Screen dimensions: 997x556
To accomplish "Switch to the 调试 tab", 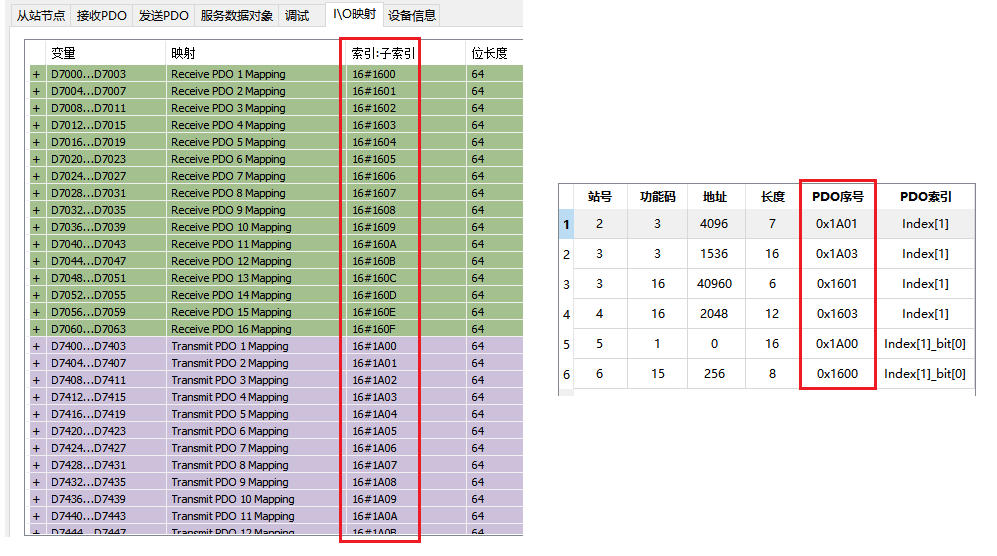I will coord(297,15).
